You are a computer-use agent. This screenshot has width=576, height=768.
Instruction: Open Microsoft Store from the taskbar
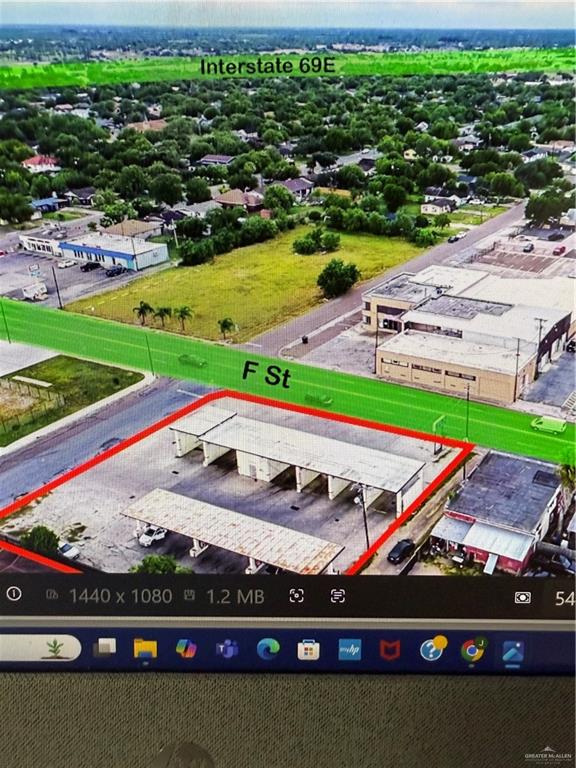click(x=309, y=649)
